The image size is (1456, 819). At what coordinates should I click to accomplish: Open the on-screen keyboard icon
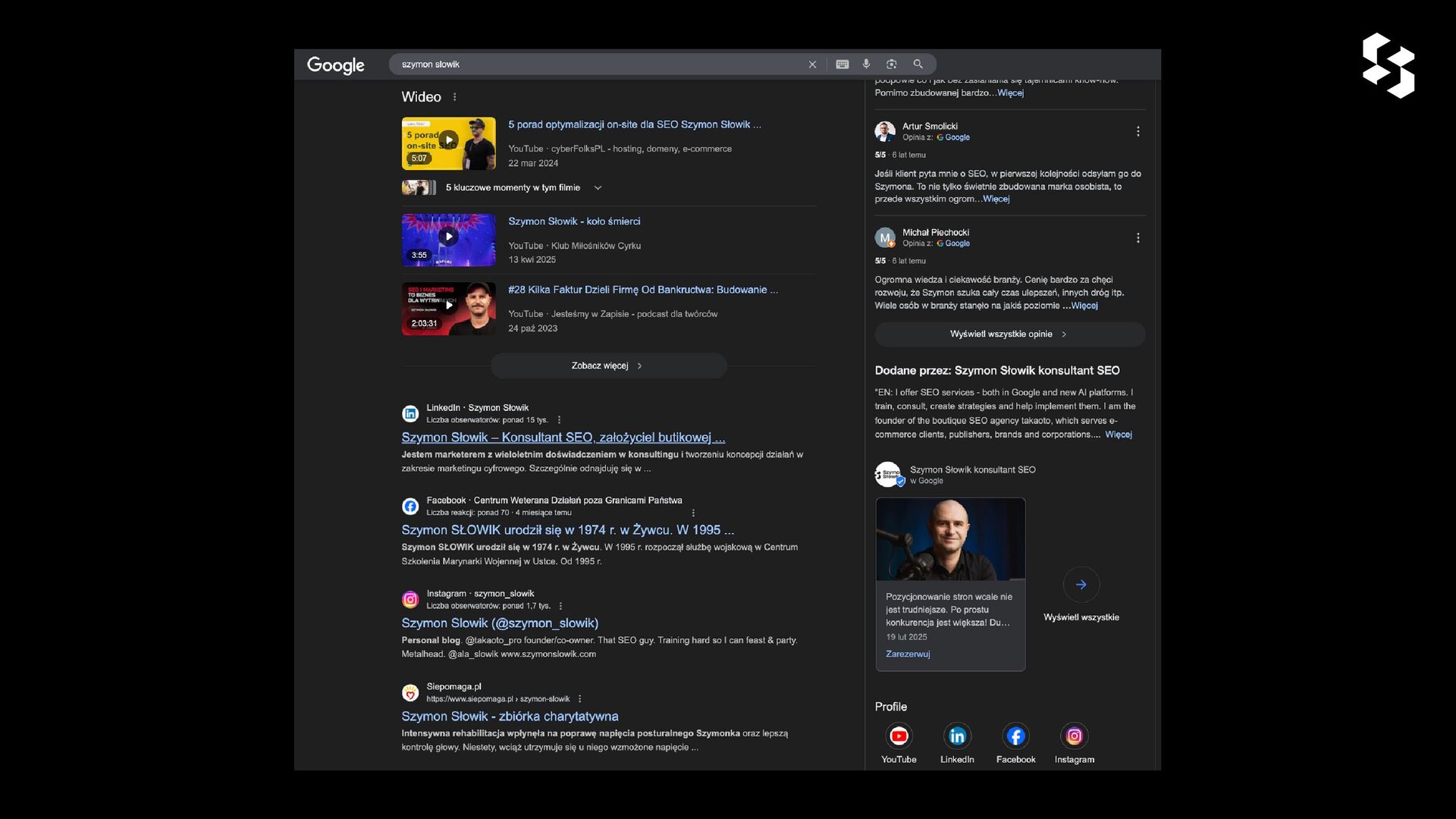pyautogui.click(x=842, y=64)
